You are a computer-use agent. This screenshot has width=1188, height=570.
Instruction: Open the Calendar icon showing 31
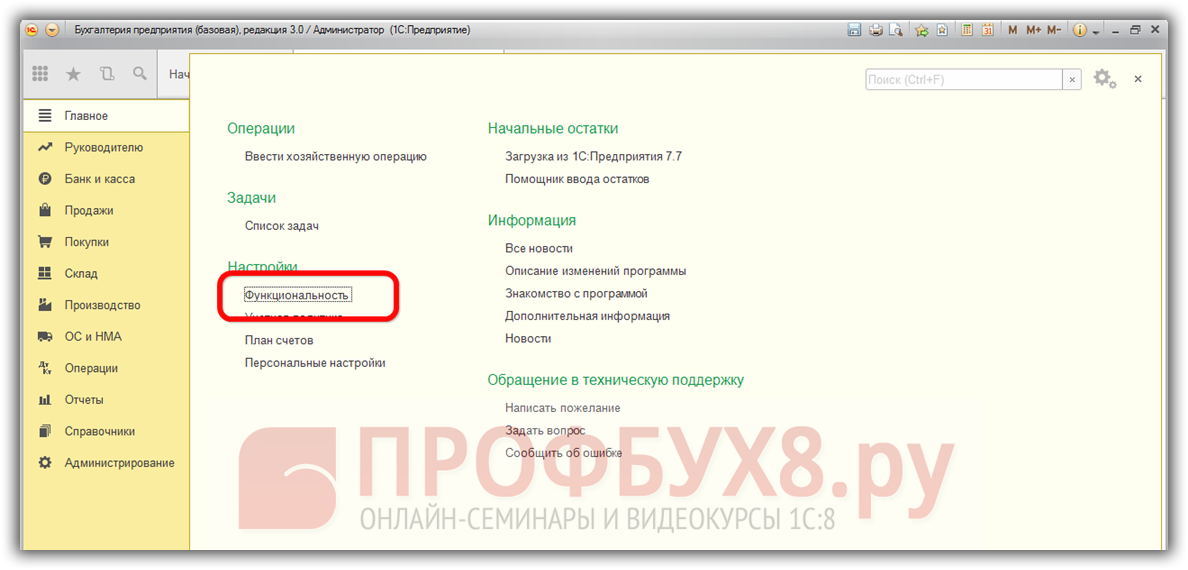(x=988, y=30)
